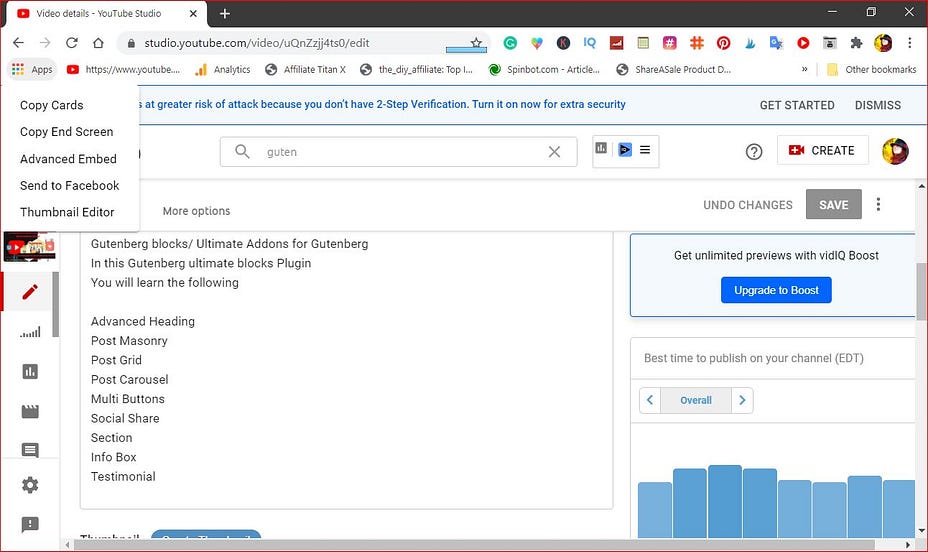This screenshot has height=552, width=928.
Task: Click the red play-button extension icon
Action: pos(803,43)
